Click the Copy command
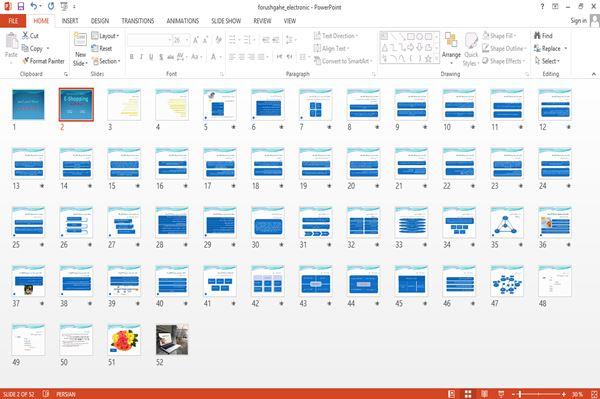 tap(33, 48)
